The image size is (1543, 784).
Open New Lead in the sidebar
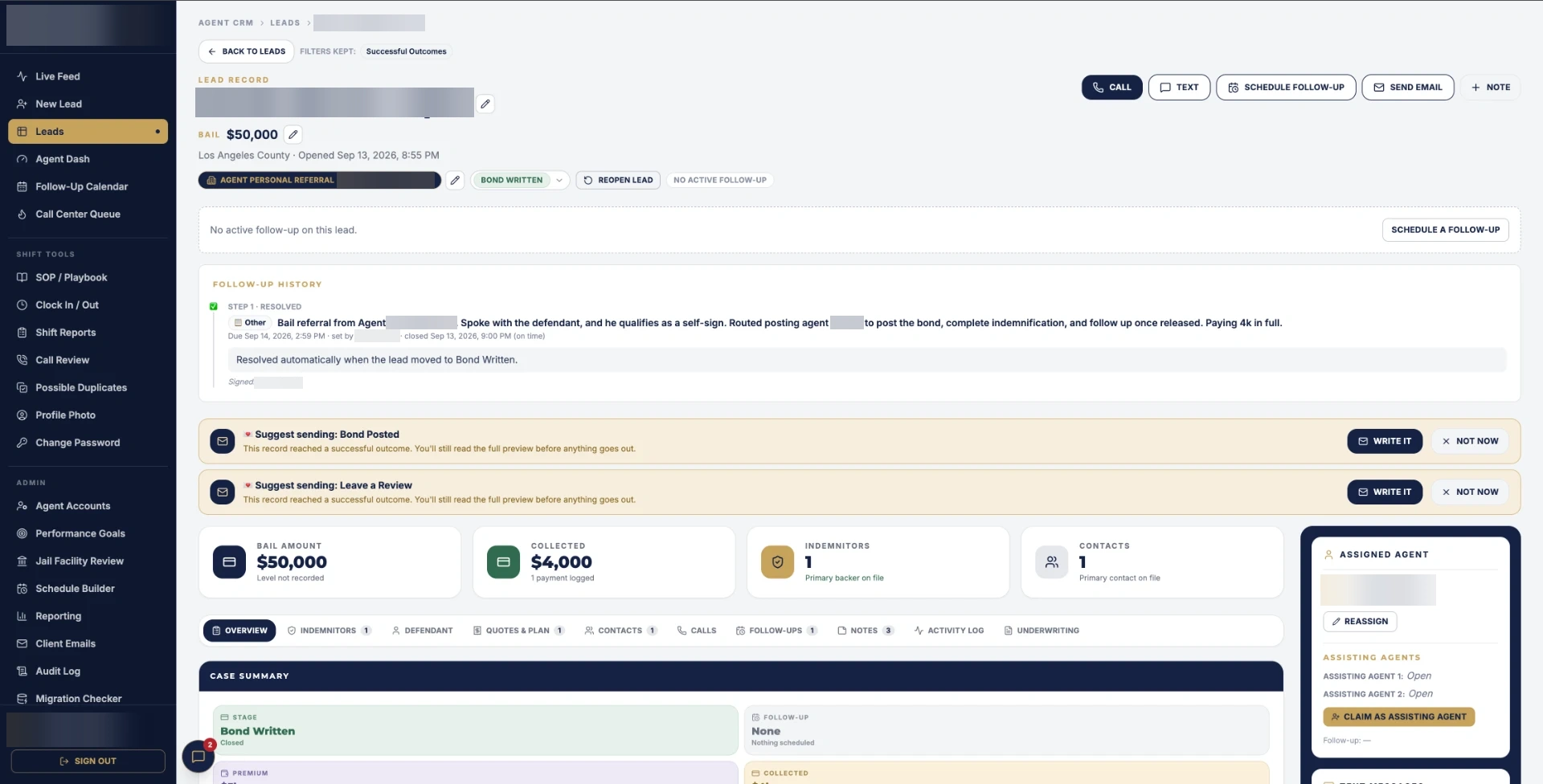click(x=88, y=104)
